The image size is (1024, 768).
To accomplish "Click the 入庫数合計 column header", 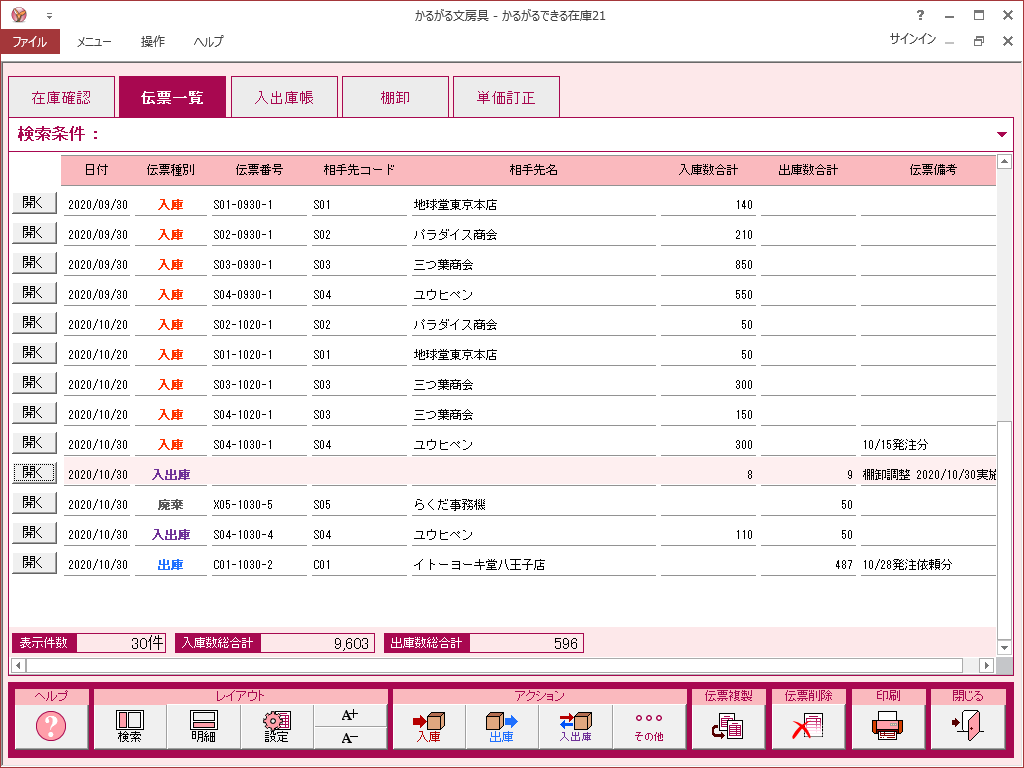I will pyautogui.click(x=708, y=170).
